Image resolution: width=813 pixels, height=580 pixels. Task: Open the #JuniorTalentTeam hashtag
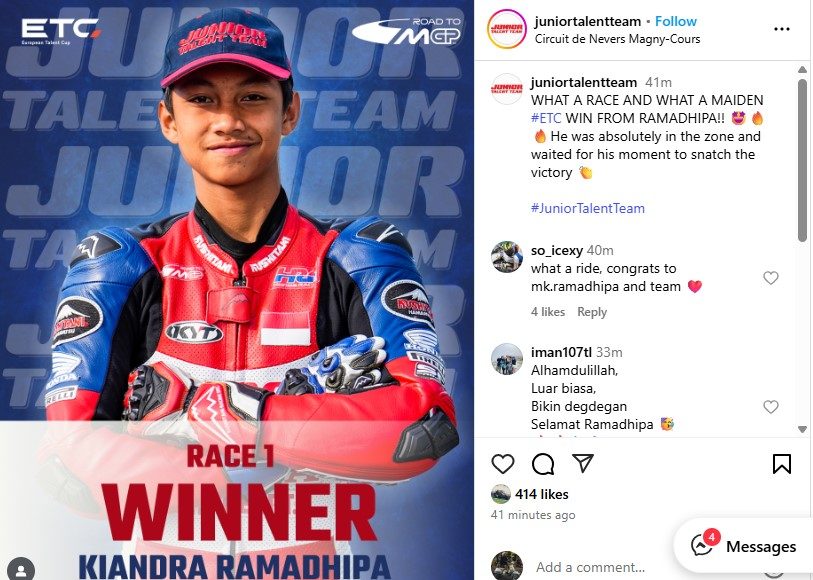coord(587,208)
